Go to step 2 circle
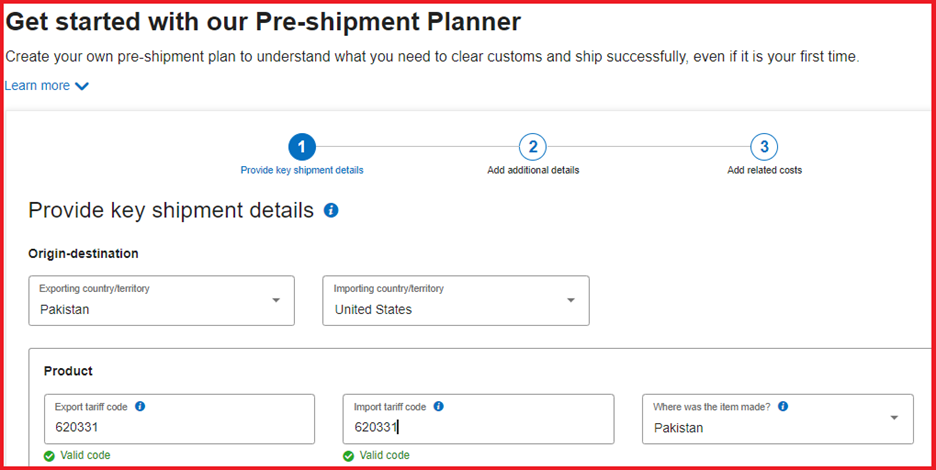 coord(532,147)
